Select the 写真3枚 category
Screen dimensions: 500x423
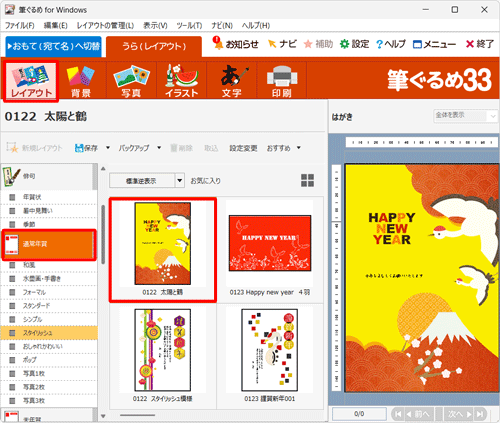click(x=49, y=400)
